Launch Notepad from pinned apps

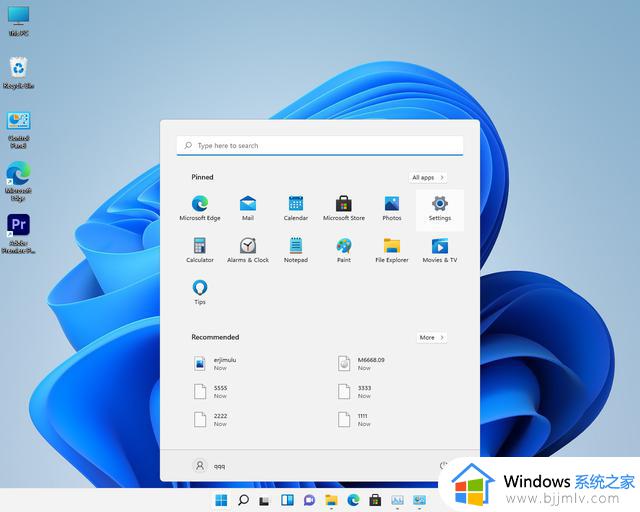click(296, 250)
